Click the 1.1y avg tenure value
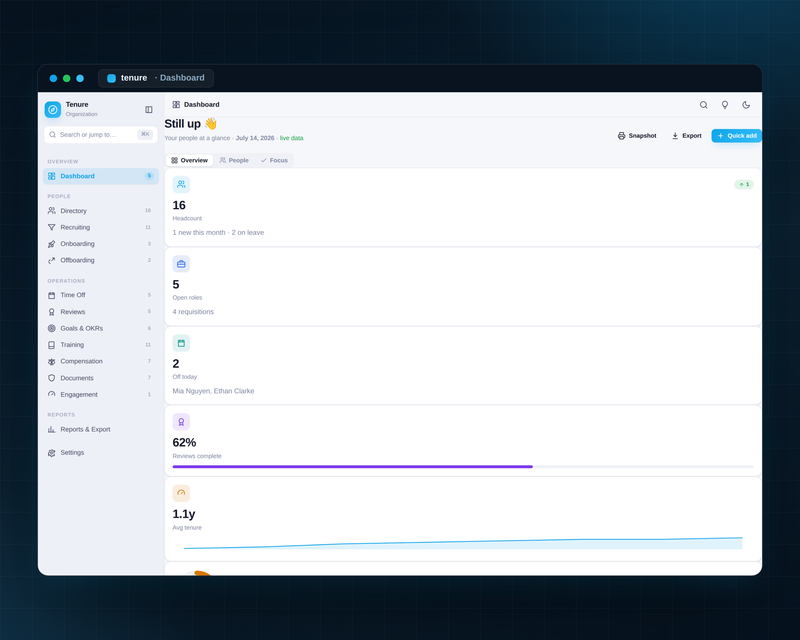The width and height of the screenshot is (800, 640). 184,514
